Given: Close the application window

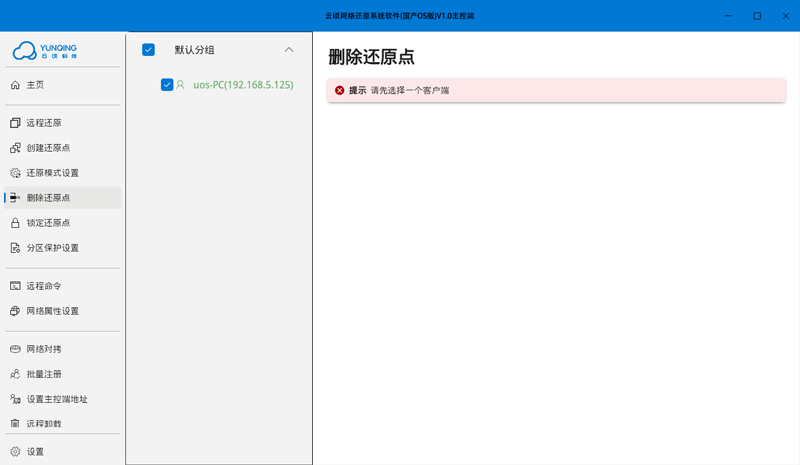Looking at the screenshot, I should click(786, 16).
